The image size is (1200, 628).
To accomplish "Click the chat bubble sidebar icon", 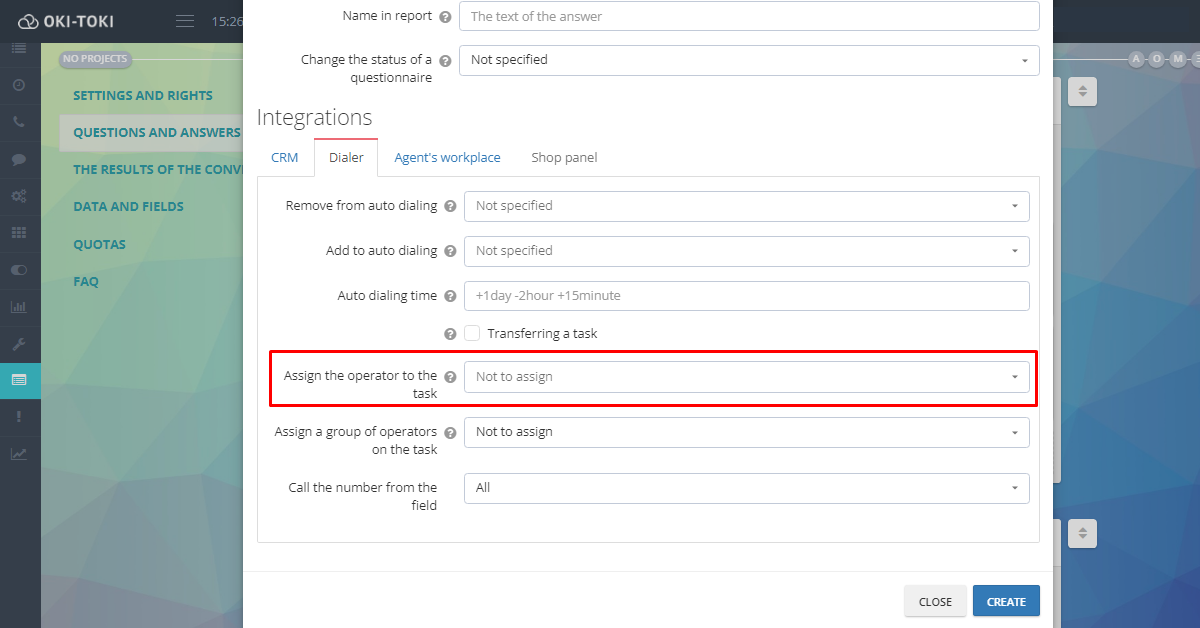I will point(19,159).
